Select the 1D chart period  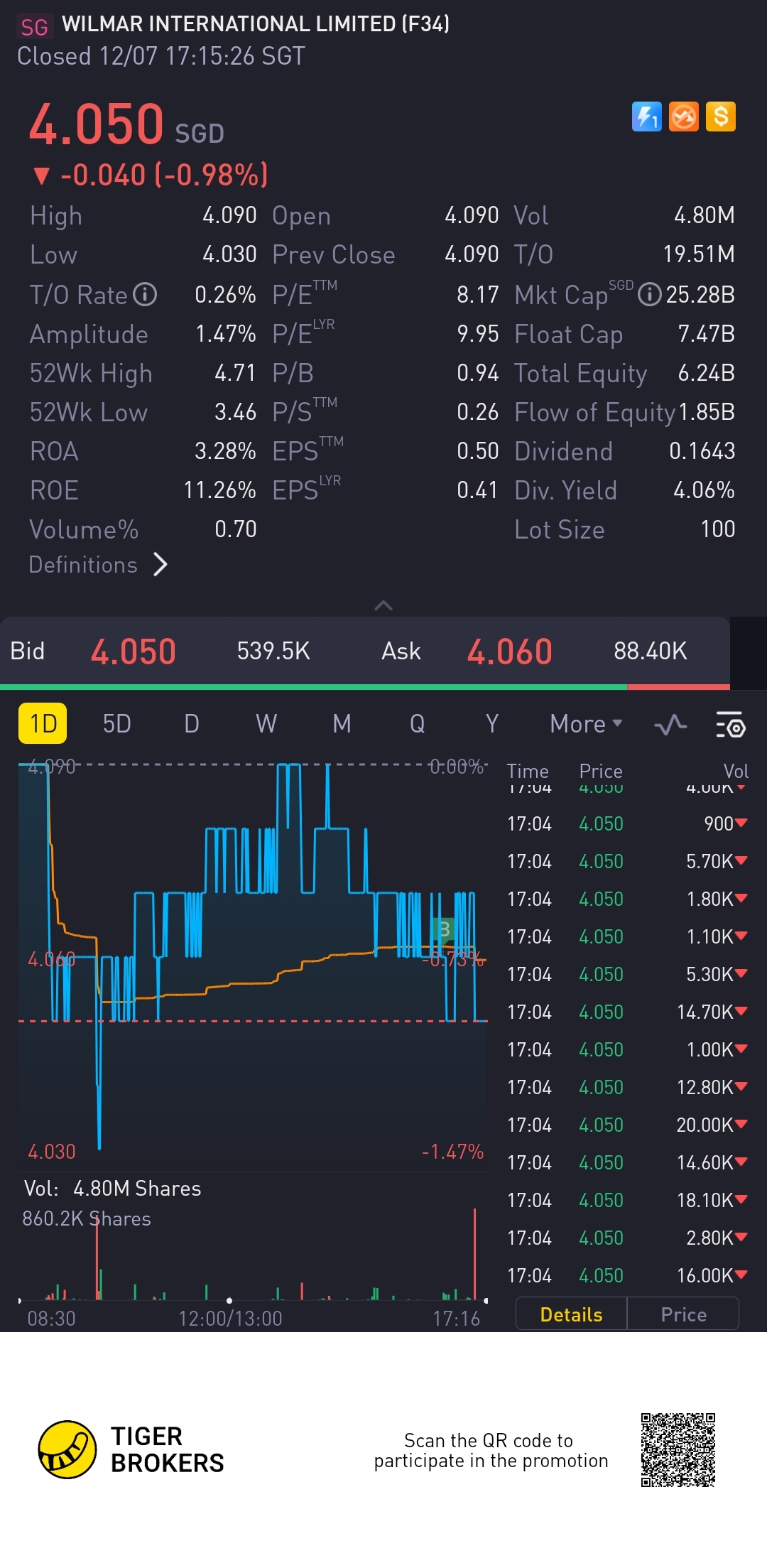(43, 723)
